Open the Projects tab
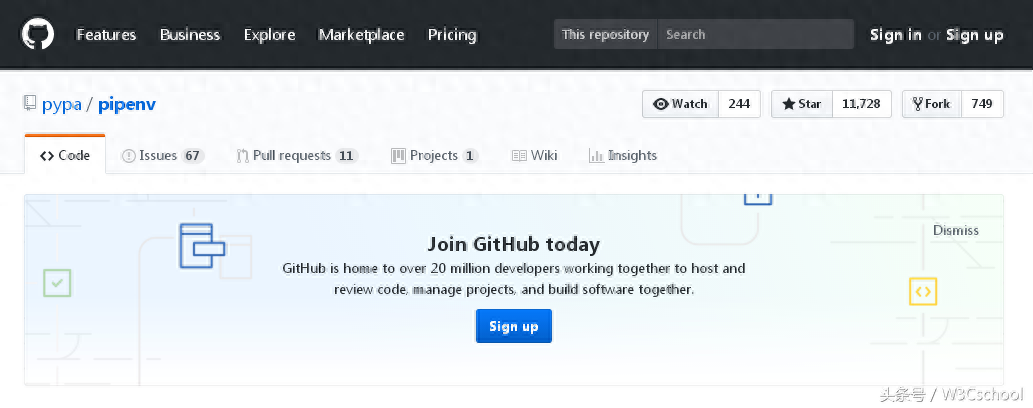 433,156
